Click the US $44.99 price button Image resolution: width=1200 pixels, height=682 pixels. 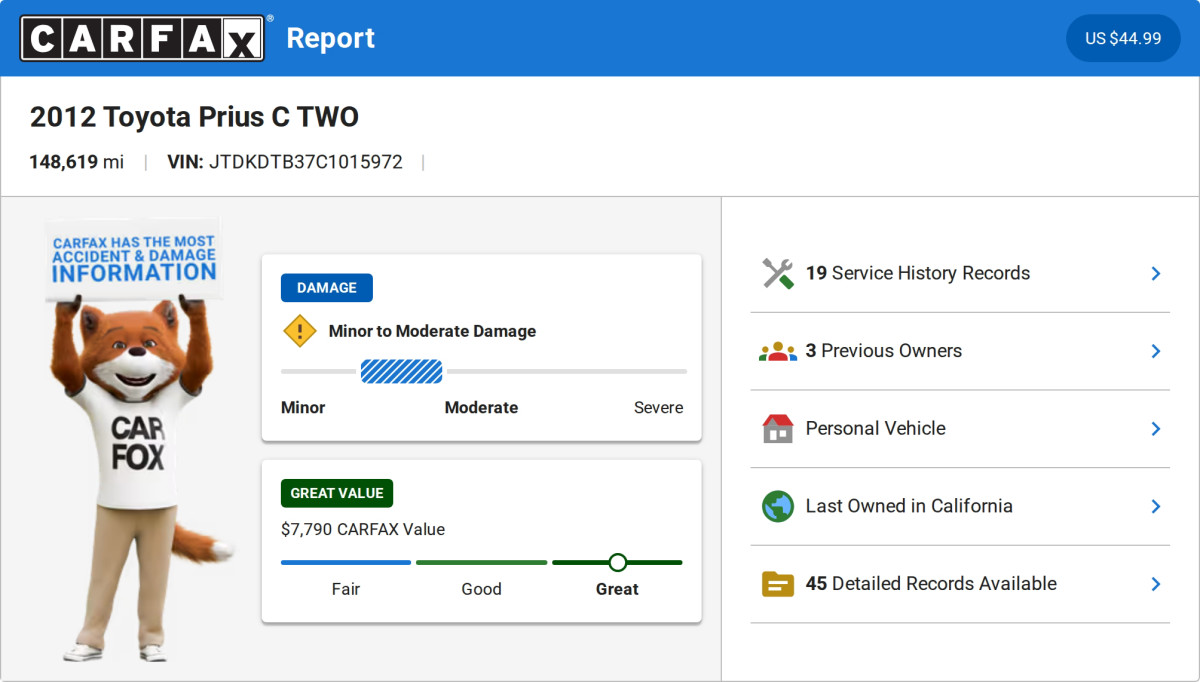1123,38
